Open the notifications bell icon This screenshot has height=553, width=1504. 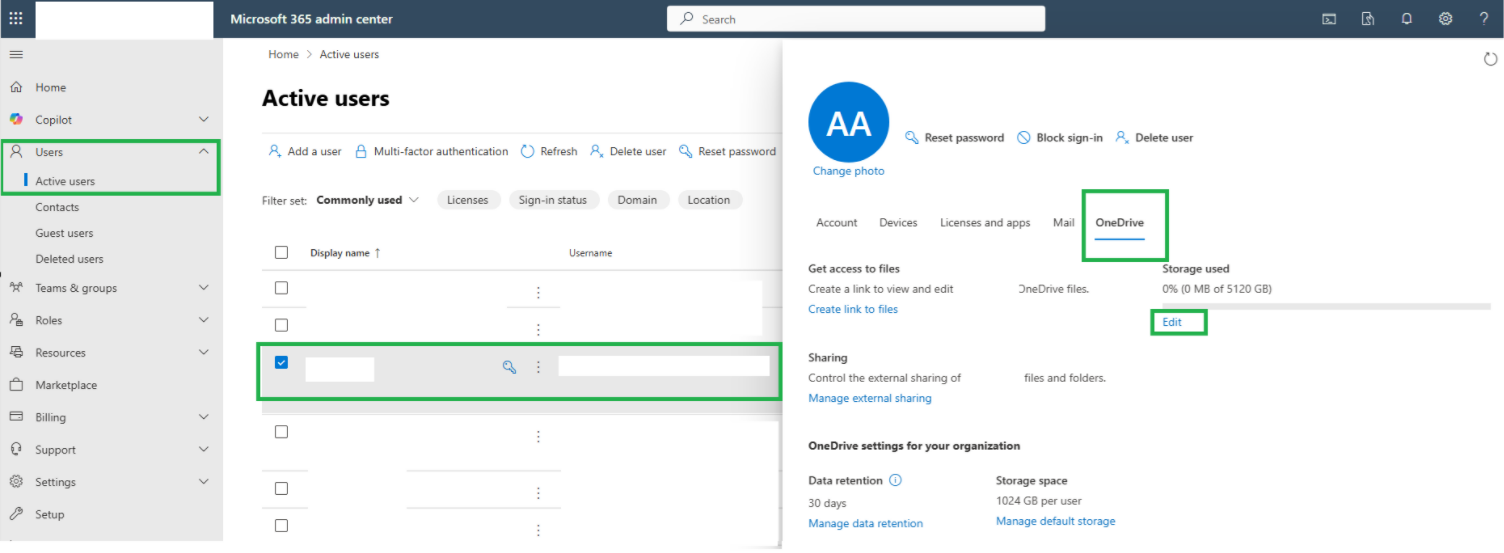[1407, 19]
